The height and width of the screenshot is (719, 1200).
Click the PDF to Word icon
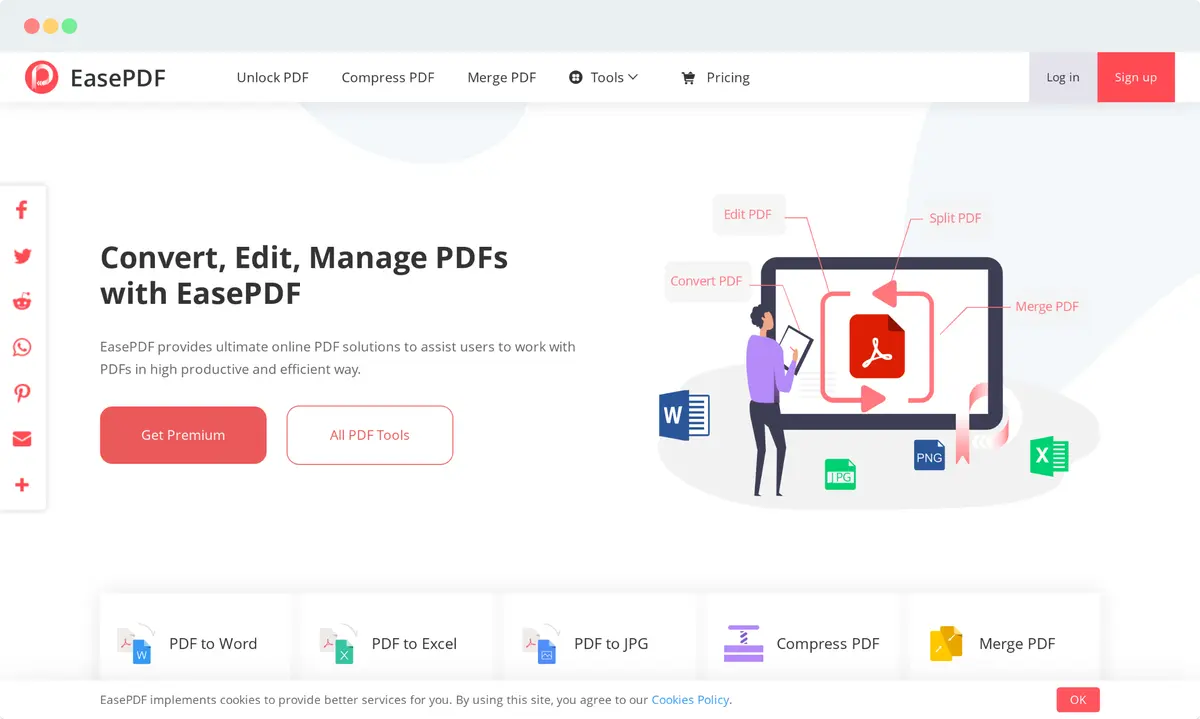(135, 644)
